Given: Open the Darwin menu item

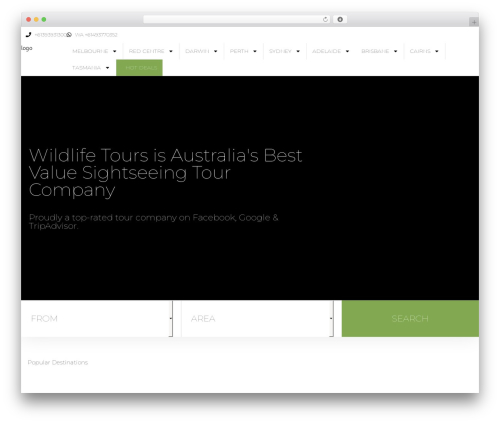Looking at the screenshot, I should 197,51.
